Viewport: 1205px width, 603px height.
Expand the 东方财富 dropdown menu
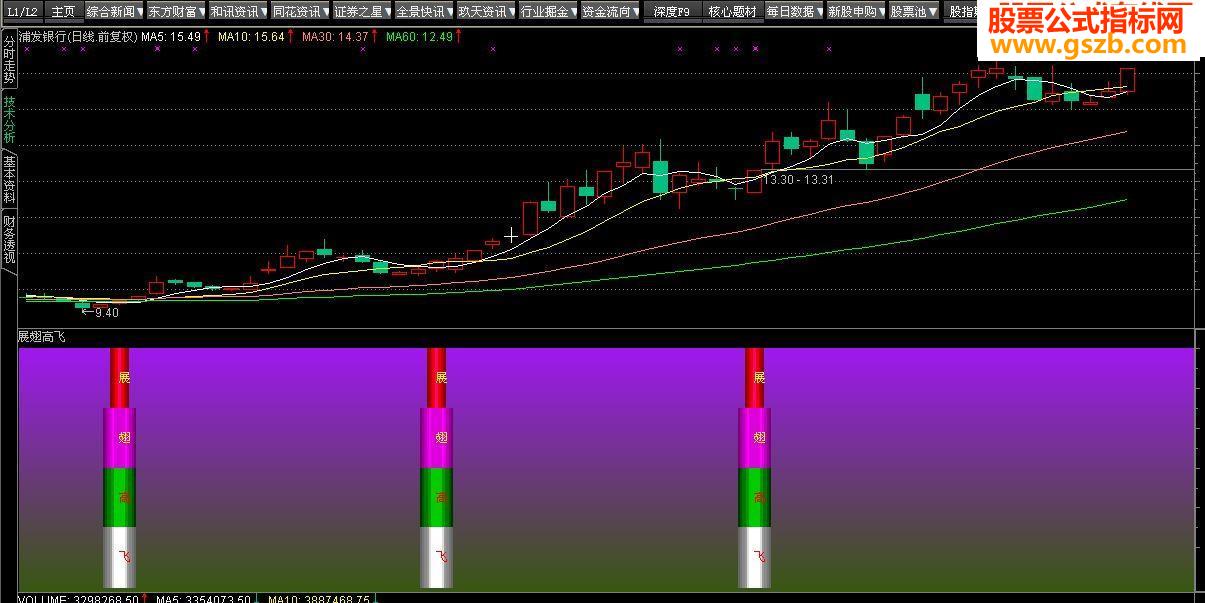coord(175,11)
